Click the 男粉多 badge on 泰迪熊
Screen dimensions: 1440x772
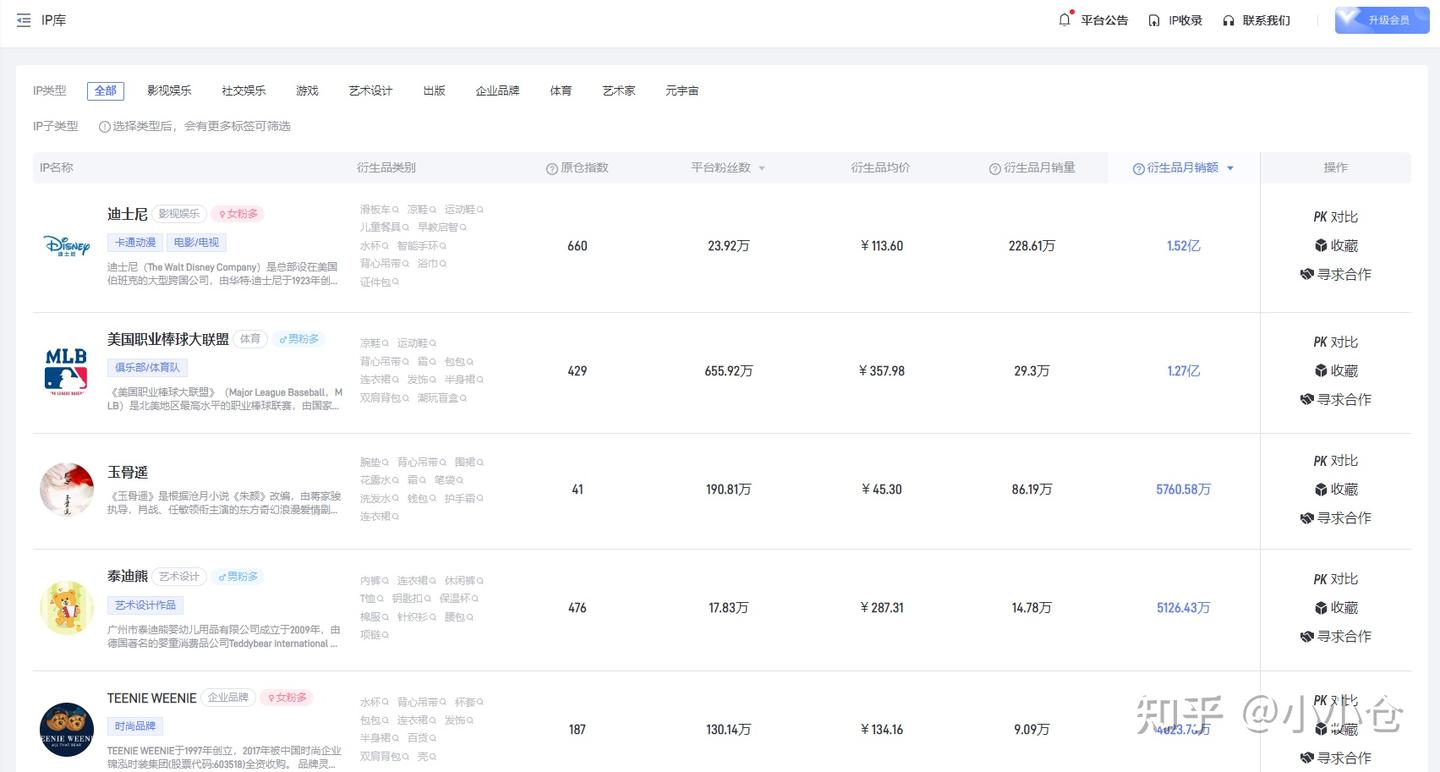coord(238,577)
